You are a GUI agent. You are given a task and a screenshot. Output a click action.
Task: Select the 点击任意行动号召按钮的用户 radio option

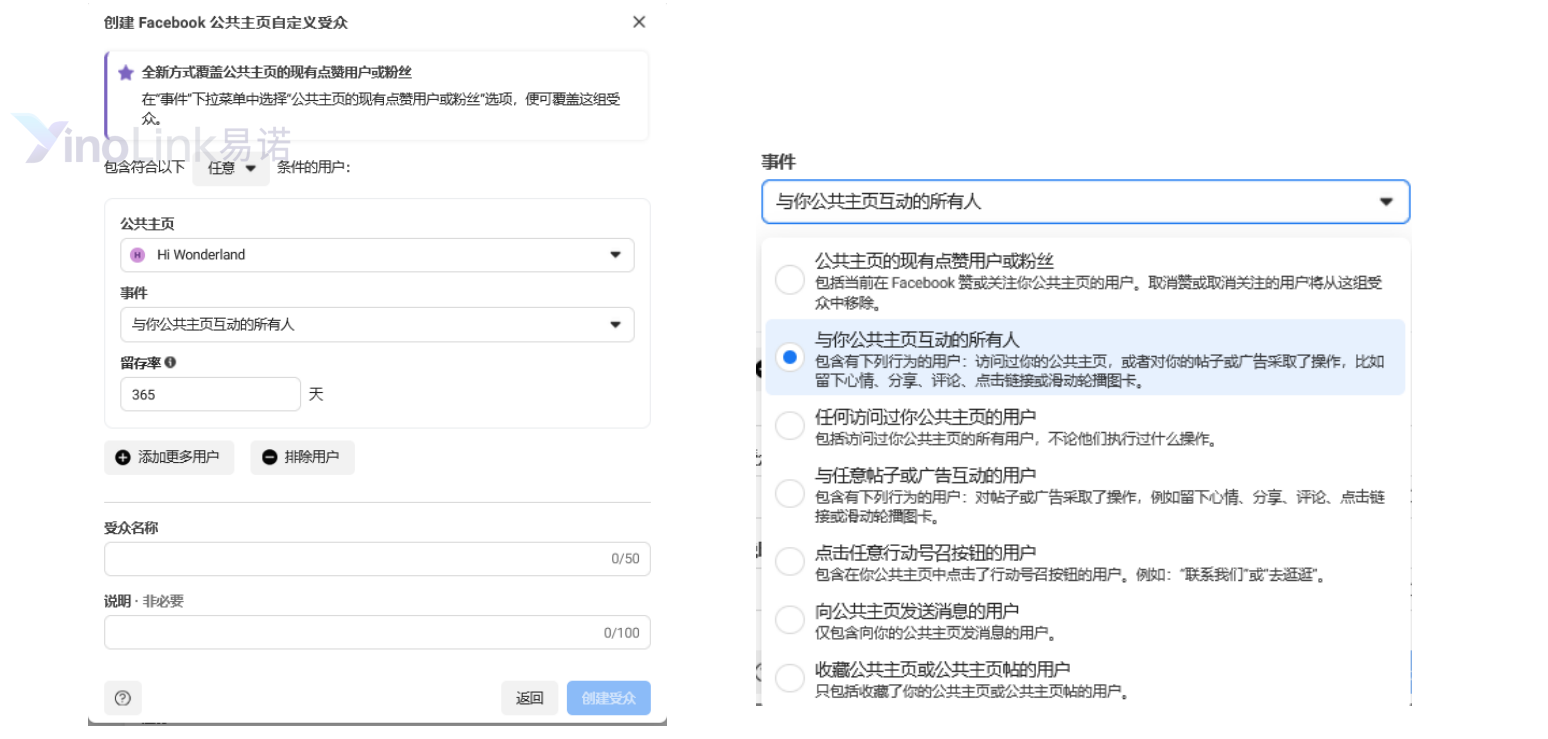coord(790,562)
